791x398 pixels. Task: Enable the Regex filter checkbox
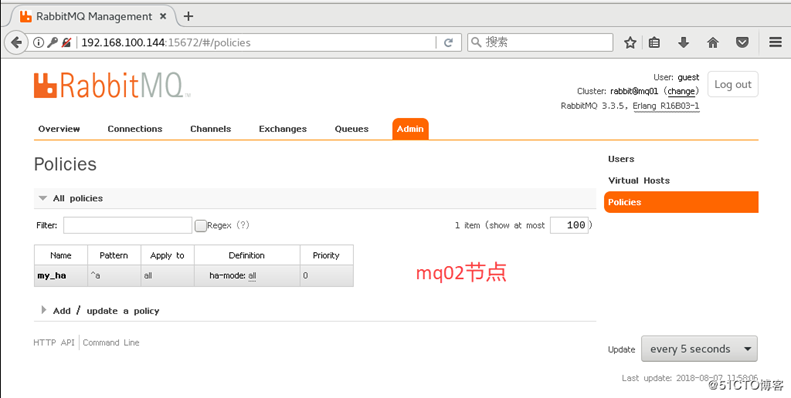click(200, 225)
